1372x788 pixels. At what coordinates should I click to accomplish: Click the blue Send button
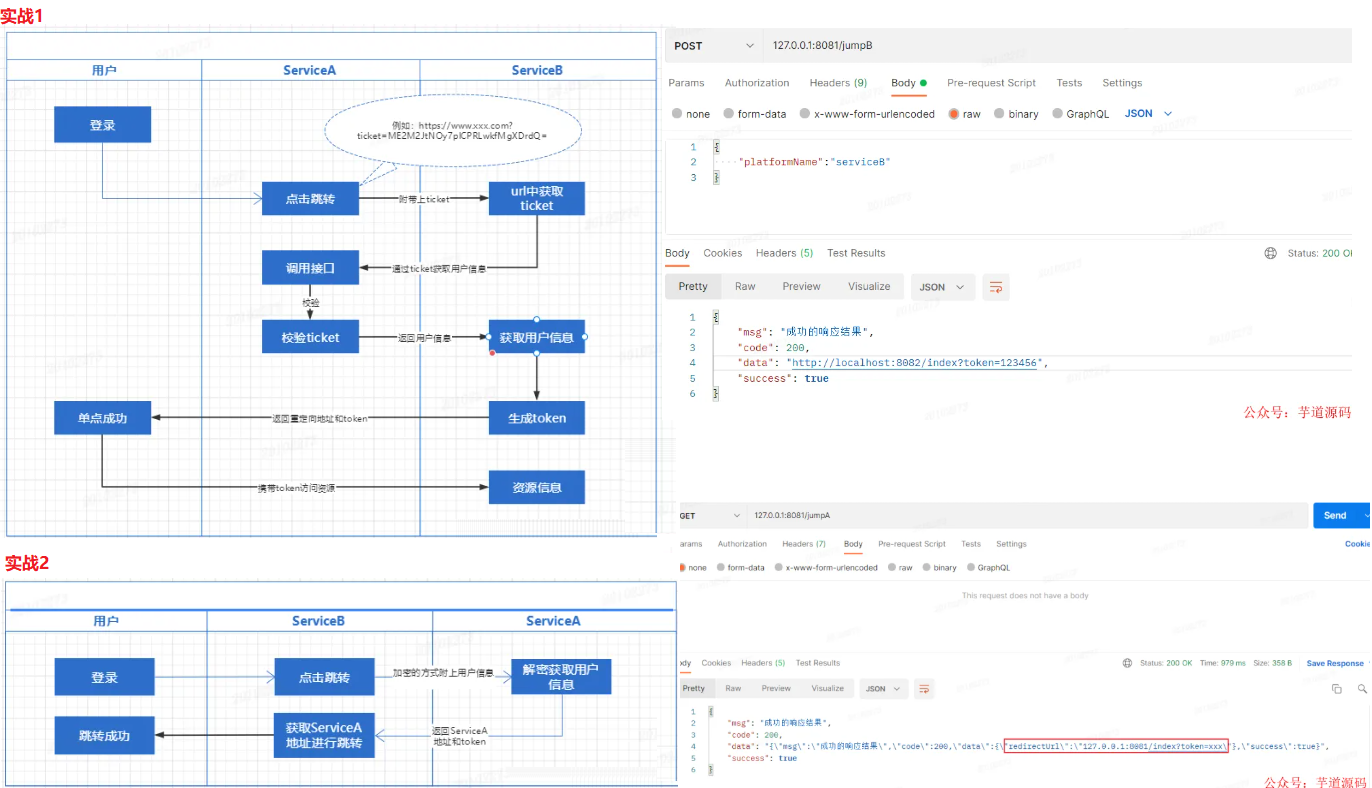point(1335,515)
